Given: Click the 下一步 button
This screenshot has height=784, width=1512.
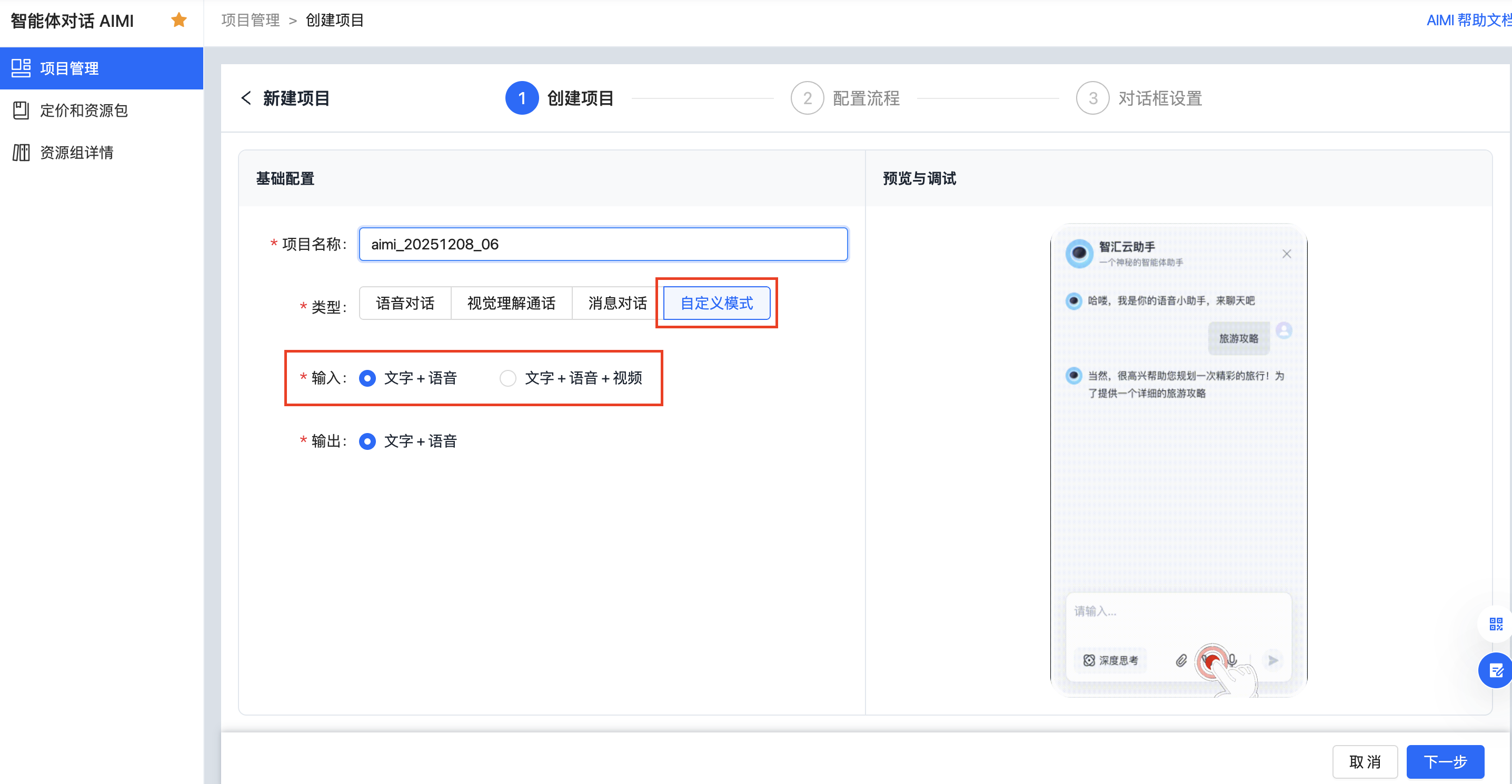Looking at the screenshot, I should coord(1445,762).
